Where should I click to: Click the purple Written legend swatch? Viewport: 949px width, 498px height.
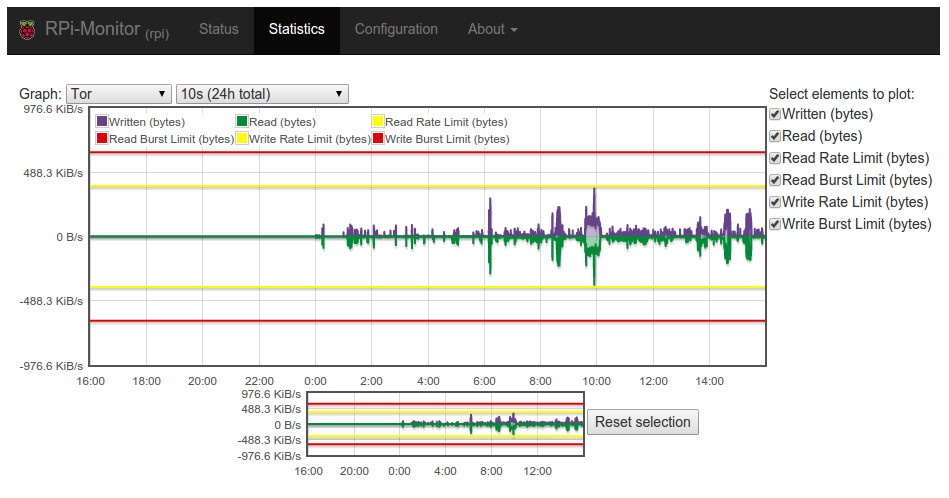[102, 122]
